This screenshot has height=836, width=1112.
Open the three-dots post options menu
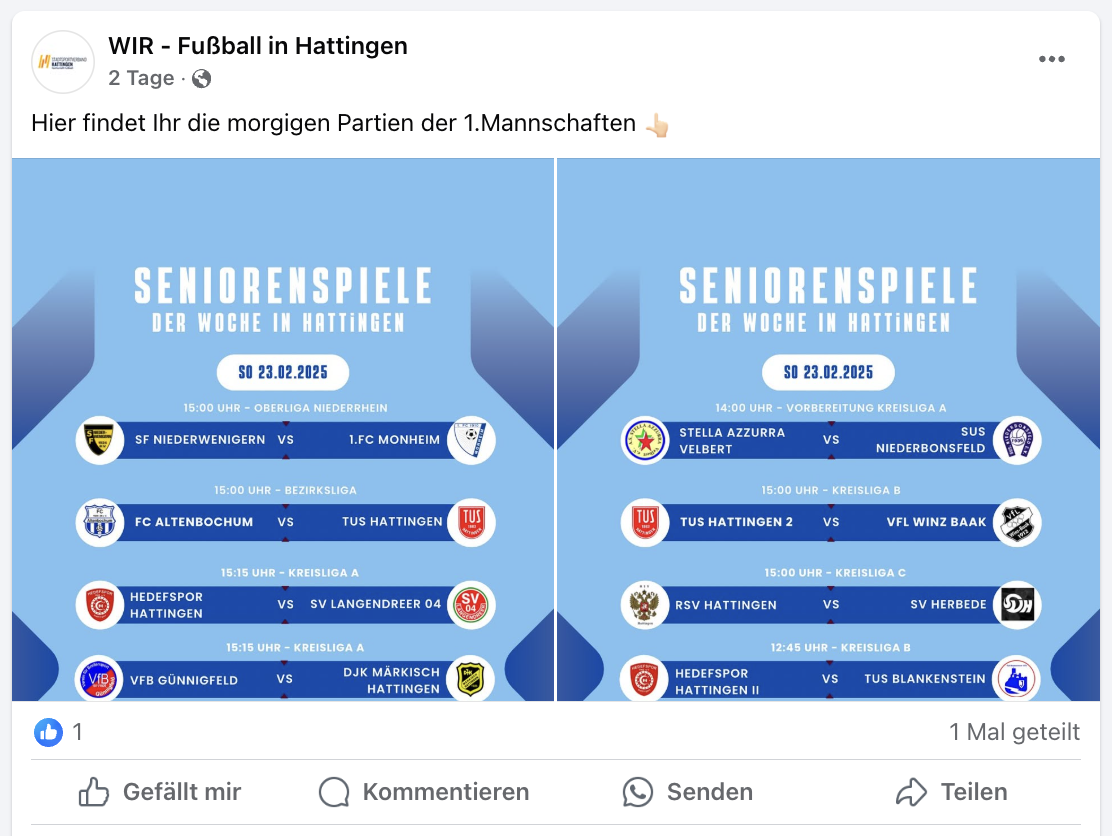(1051, 59)
